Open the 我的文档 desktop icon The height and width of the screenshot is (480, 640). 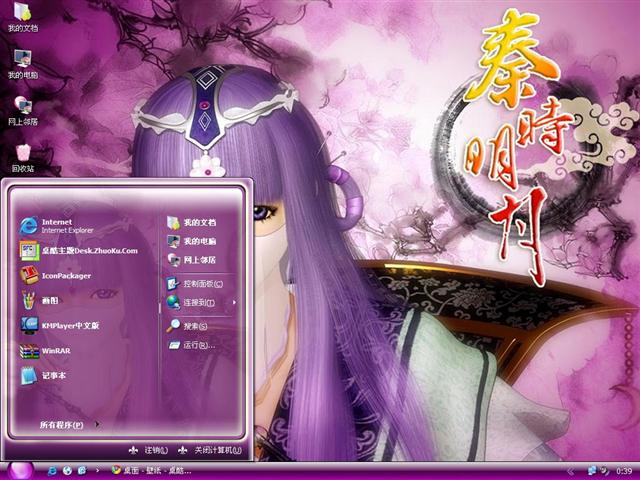click(23, 16)
